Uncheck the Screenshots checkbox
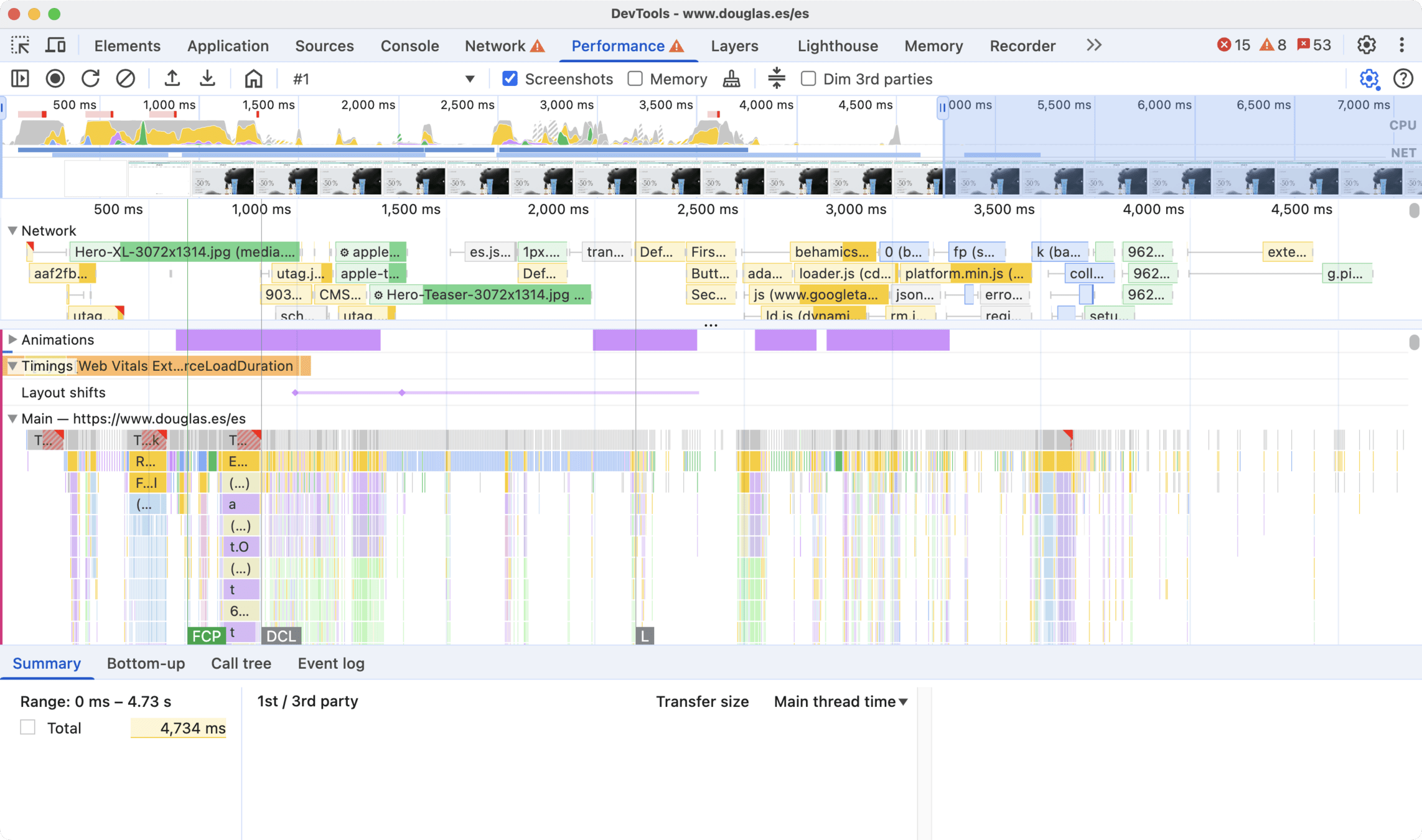 (510, 79)
